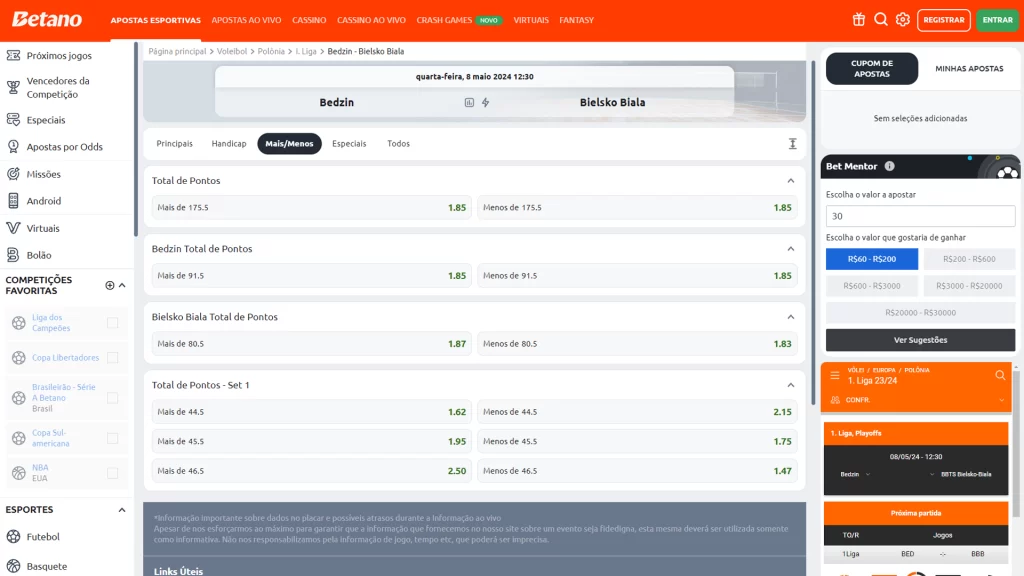Open Bet Mentor info icon

pos(889,166)
